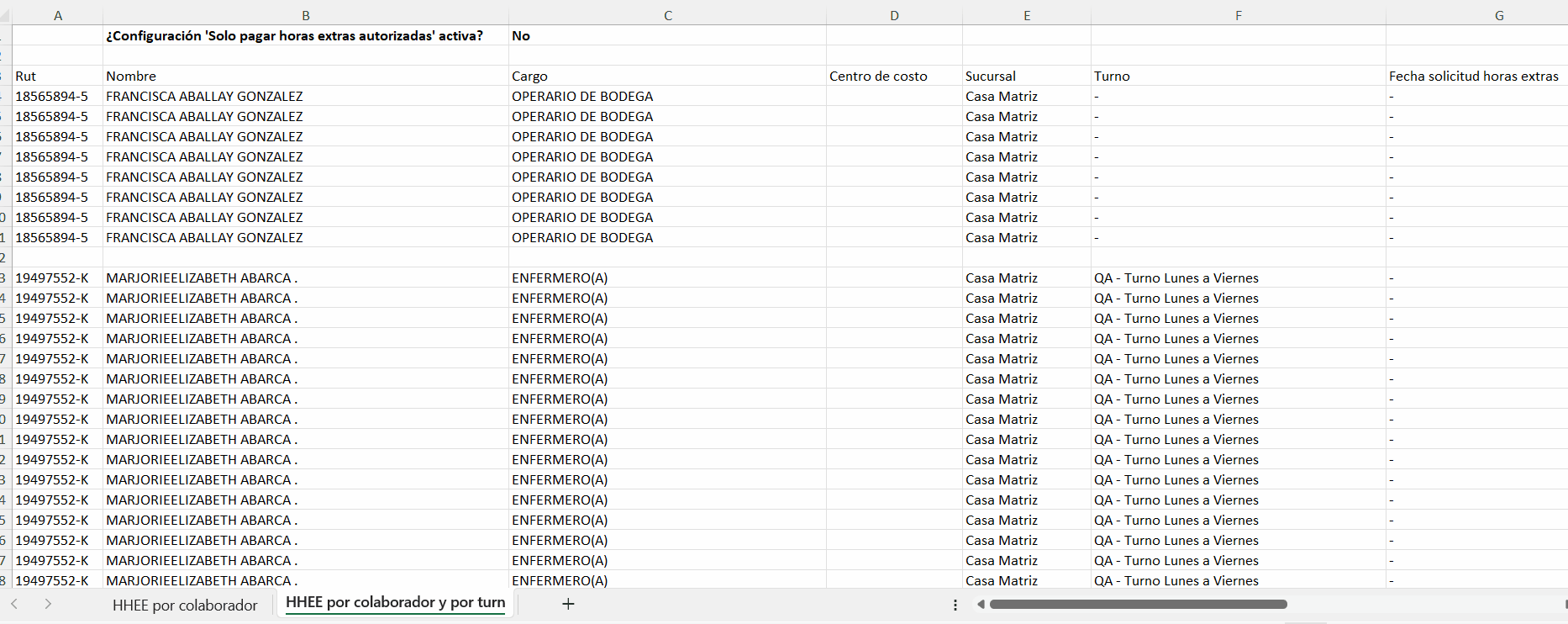This screenshot has height=624, width=1568.
Task: Click the 'Rut' header cell
Action: (57, 76)
